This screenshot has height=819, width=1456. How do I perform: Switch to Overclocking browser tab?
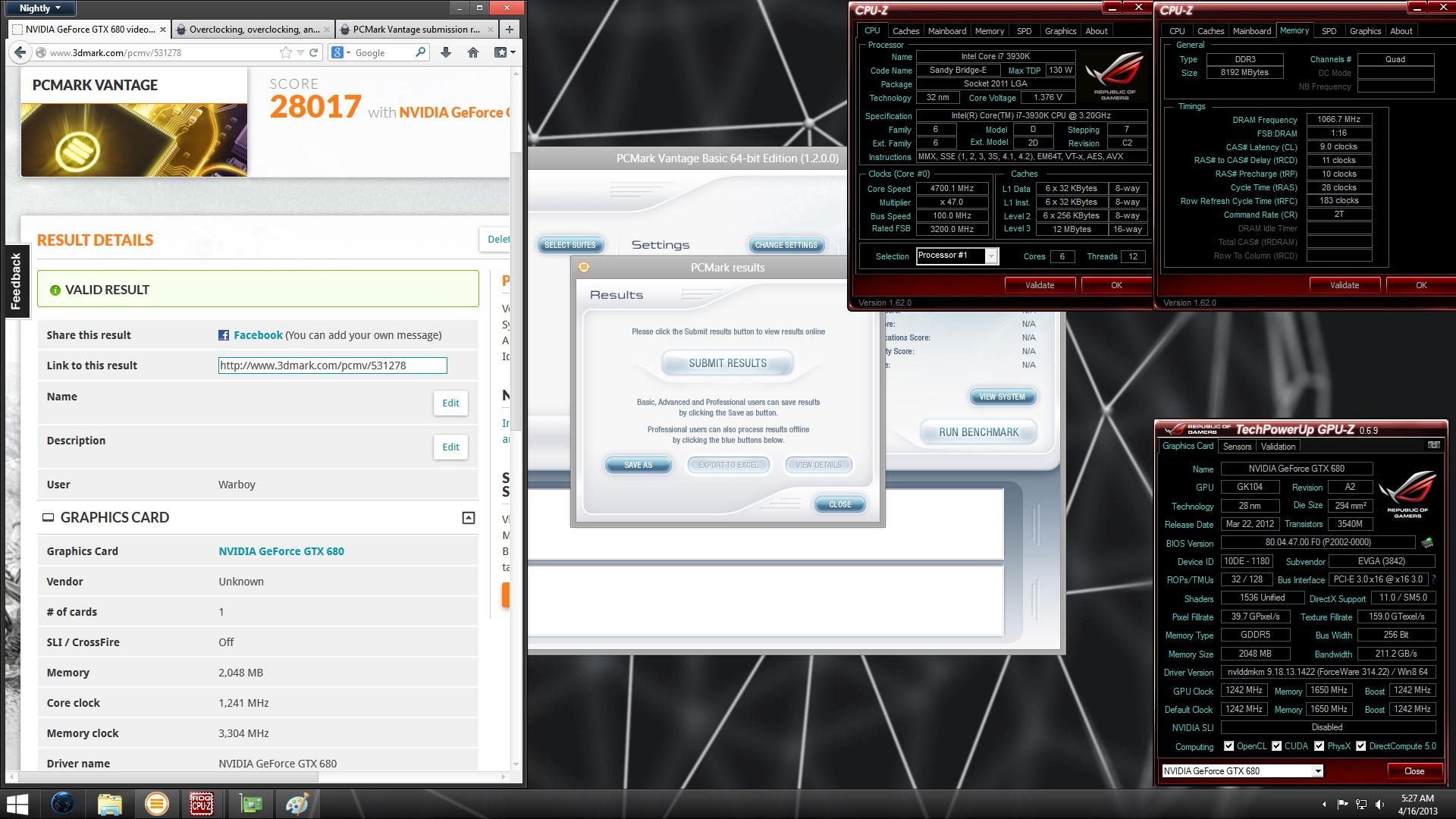253,30
